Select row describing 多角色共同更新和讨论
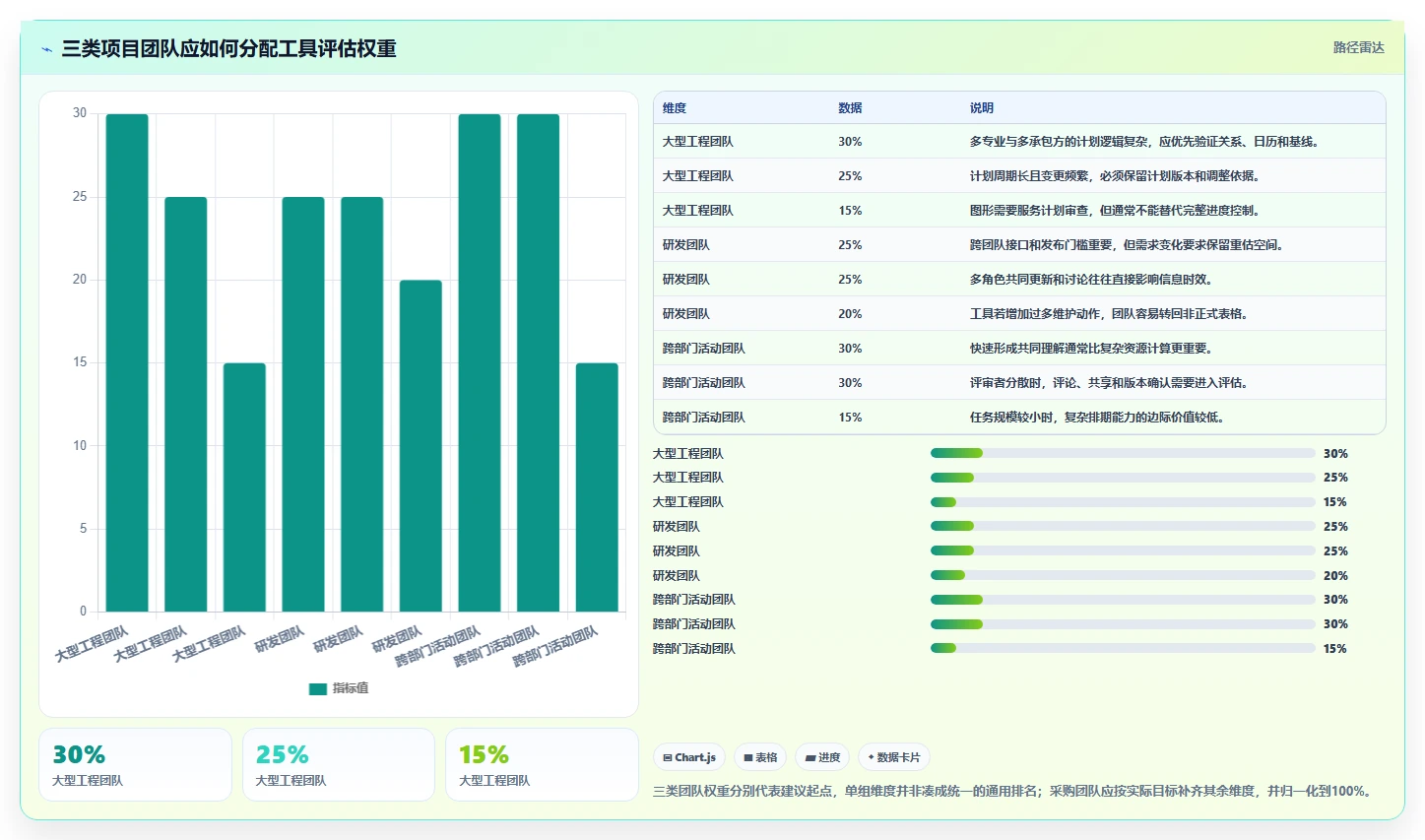This screenshot has height=840, width=1425. pyautogui.click(x=1019, y=279)
